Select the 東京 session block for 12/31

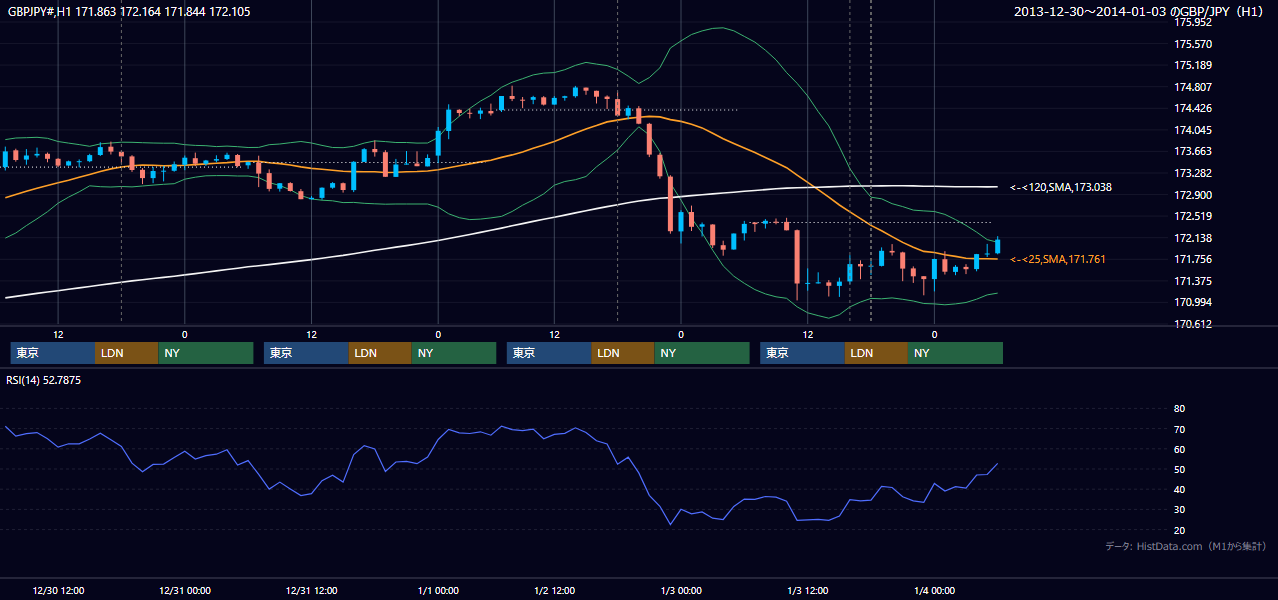306,353
